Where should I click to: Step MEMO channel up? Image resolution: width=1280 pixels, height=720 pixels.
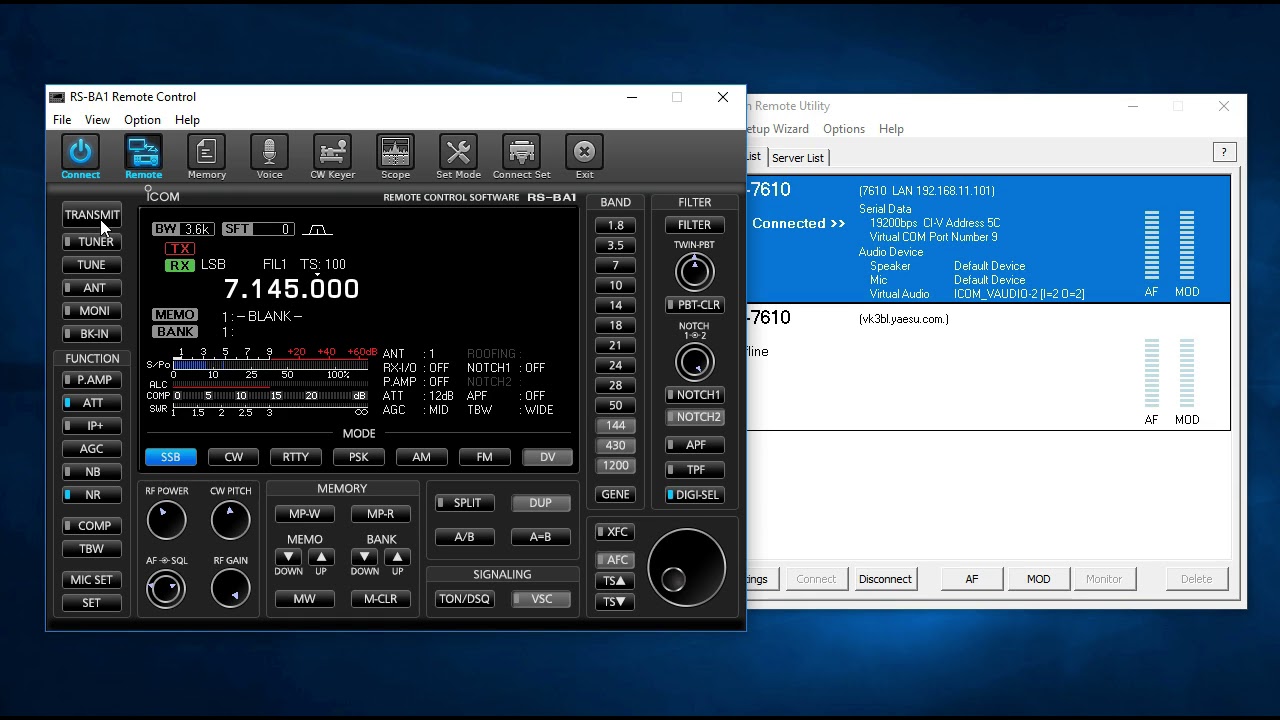(321, 558)
